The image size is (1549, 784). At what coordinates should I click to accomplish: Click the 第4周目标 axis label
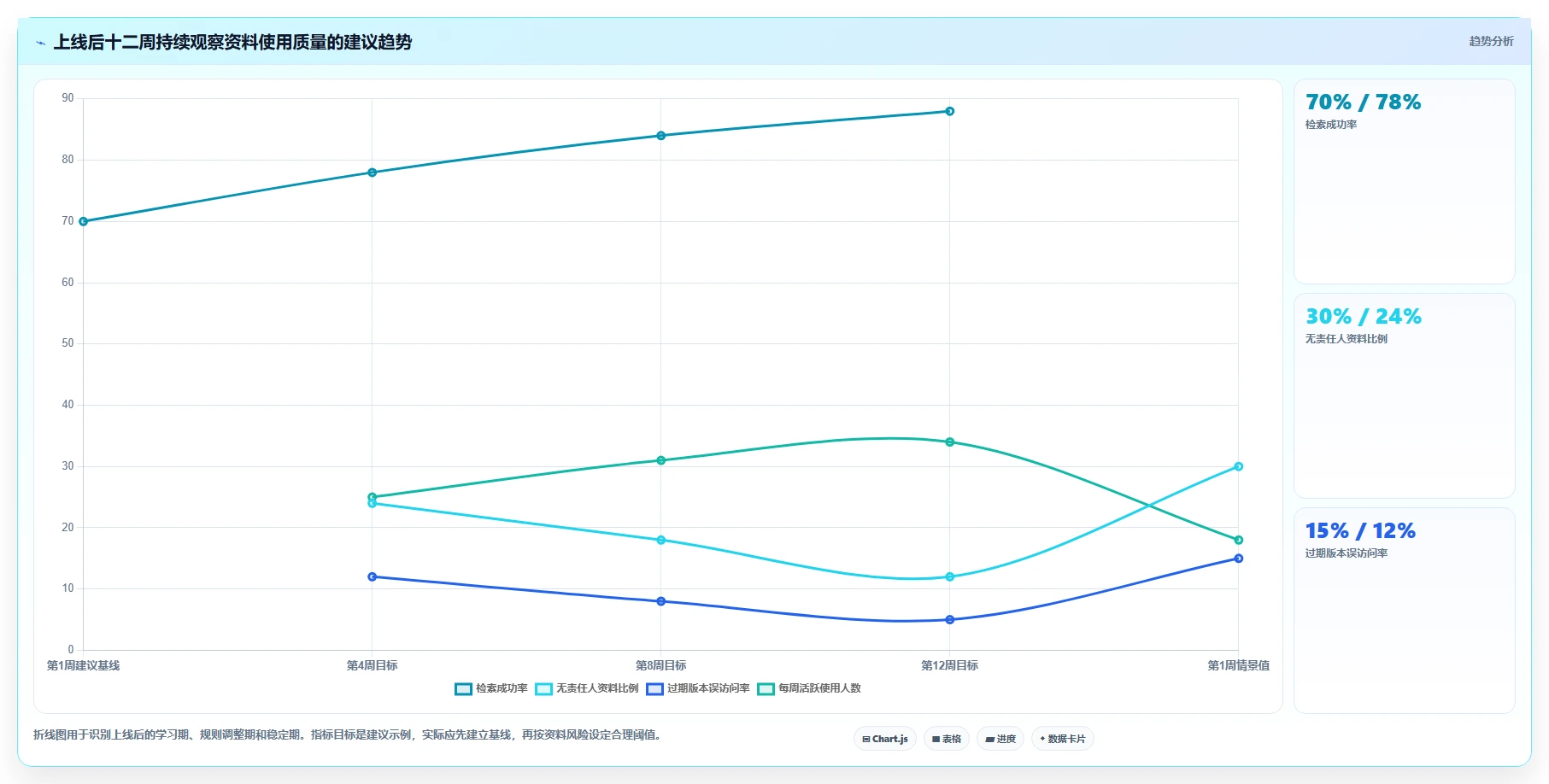(x=373, y=665)
